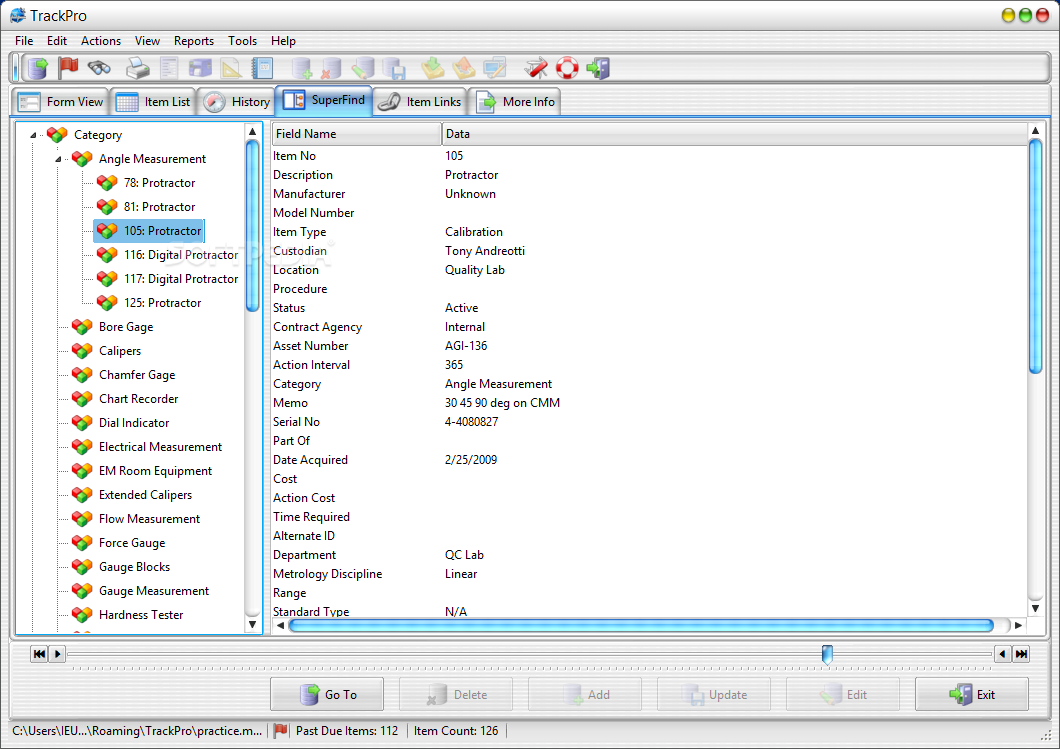1060x749 pixels.
Task: Click the red flag past-due icon
Action: 68,68
